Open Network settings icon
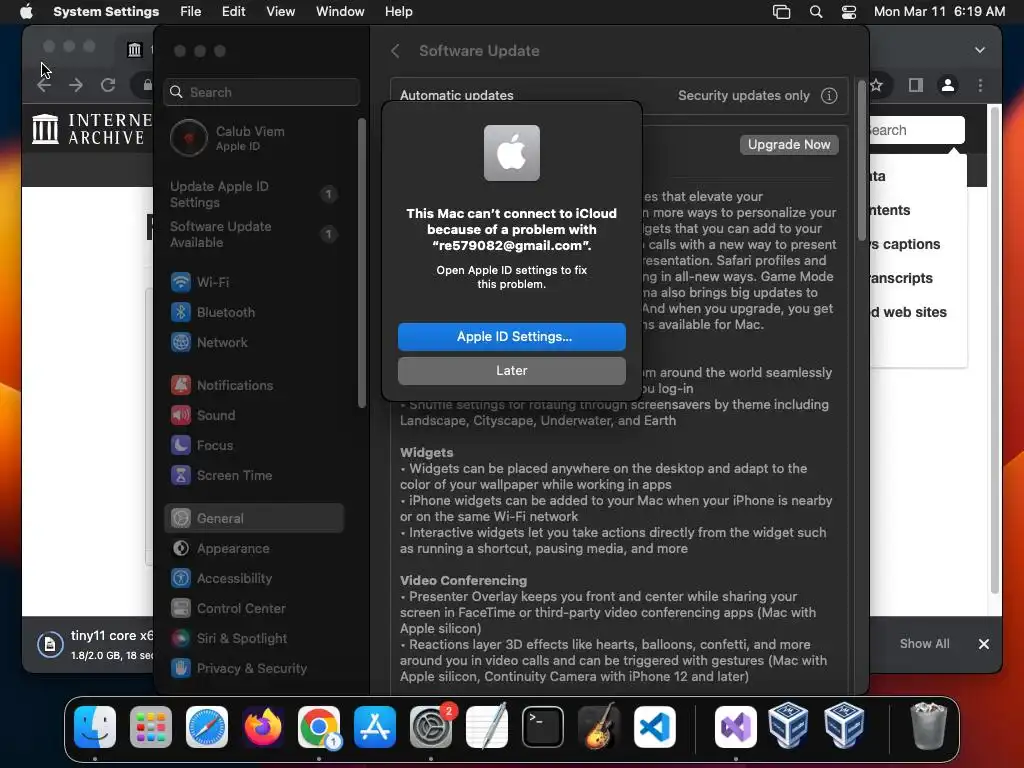This screenshot has width=1024, height=768. [x=181, y=342]
